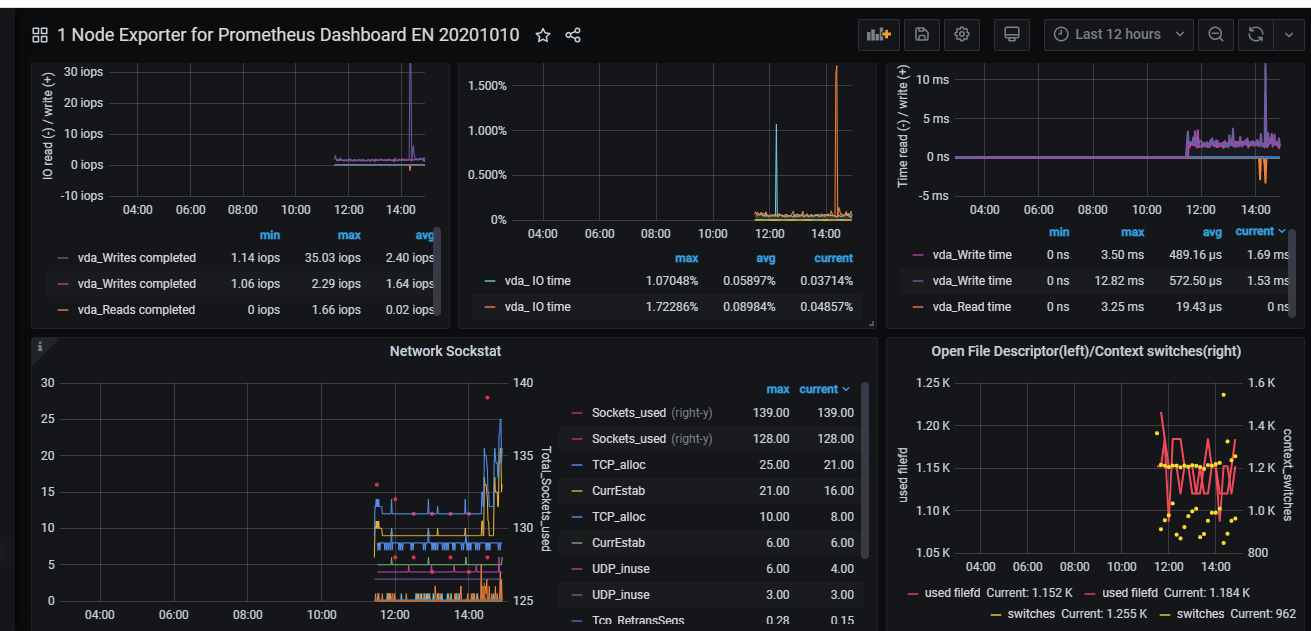Open the Last 12 hours time picker
This screenshot has height=631, width=1311.
point(1118,34)
